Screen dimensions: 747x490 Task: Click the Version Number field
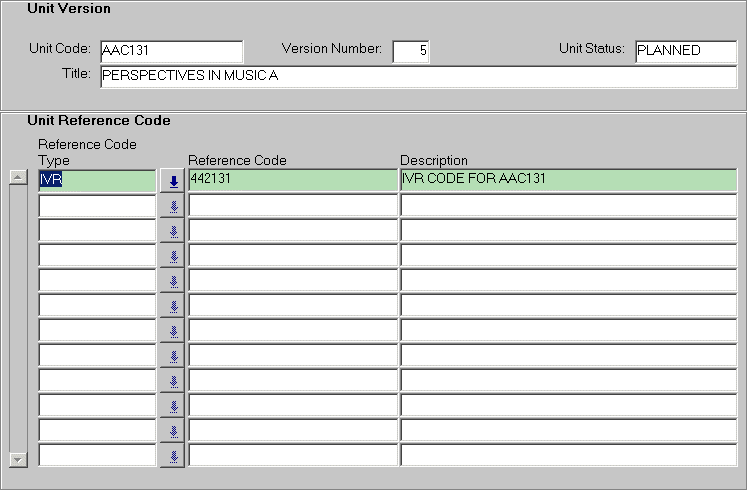pyautogui.click(x=410, y=51)
